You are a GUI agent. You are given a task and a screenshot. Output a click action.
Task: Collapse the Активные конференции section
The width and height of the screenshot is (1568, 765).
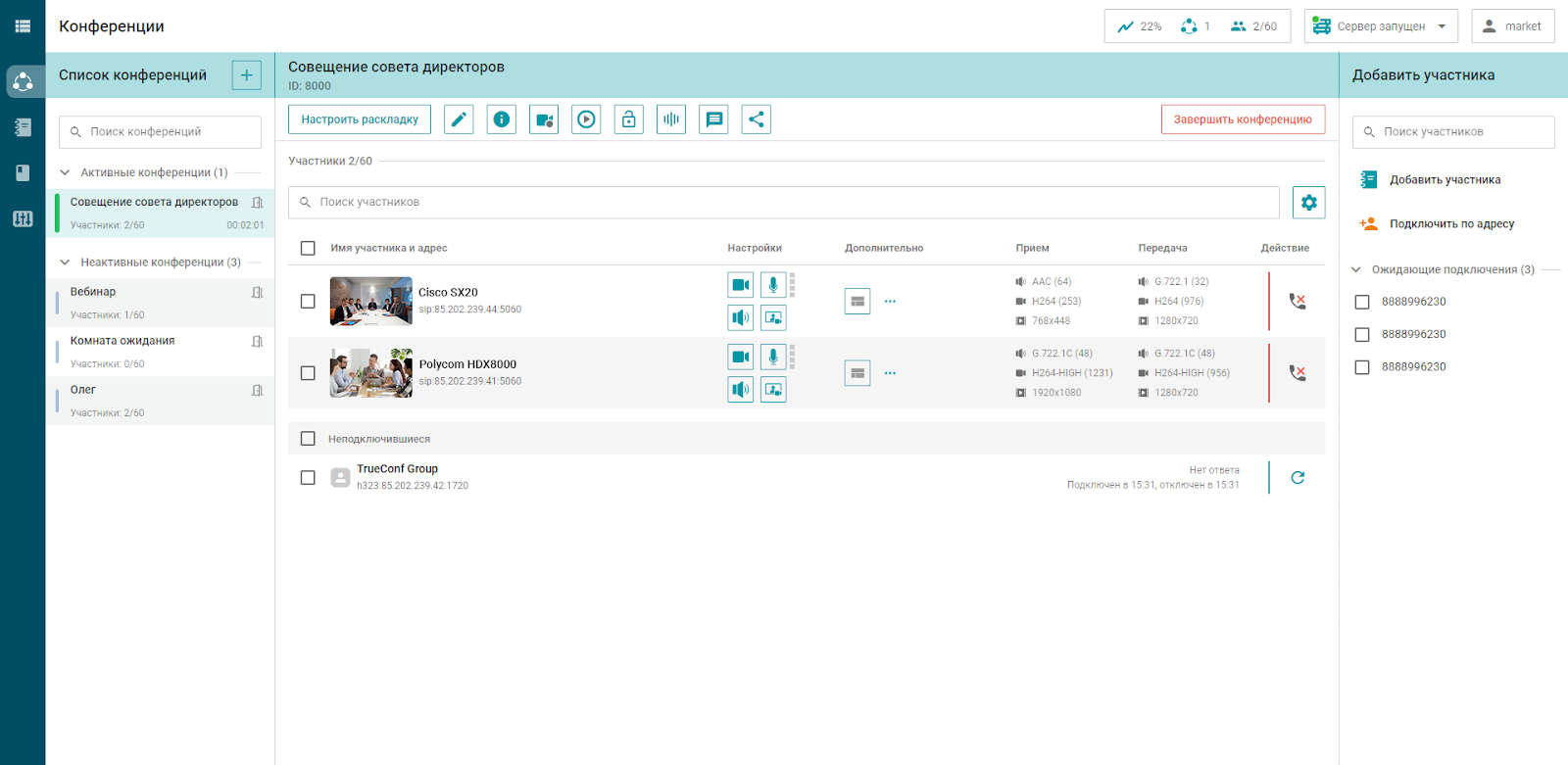click(x=65, y=172)
